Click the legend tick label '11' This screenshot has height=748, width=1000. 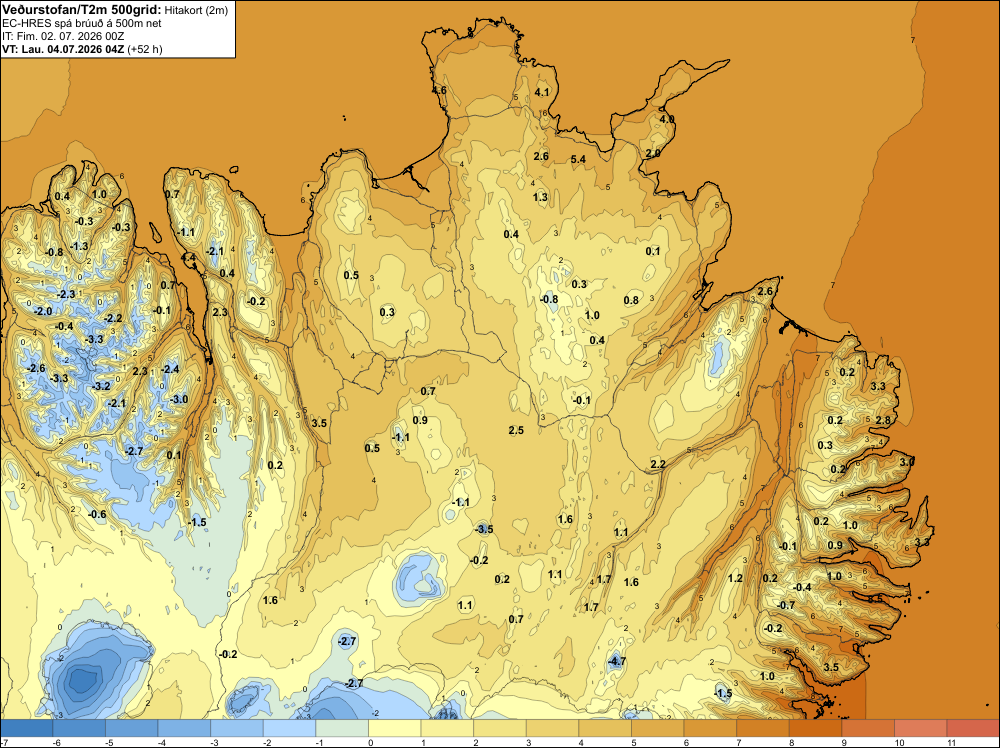coord(951,742)
